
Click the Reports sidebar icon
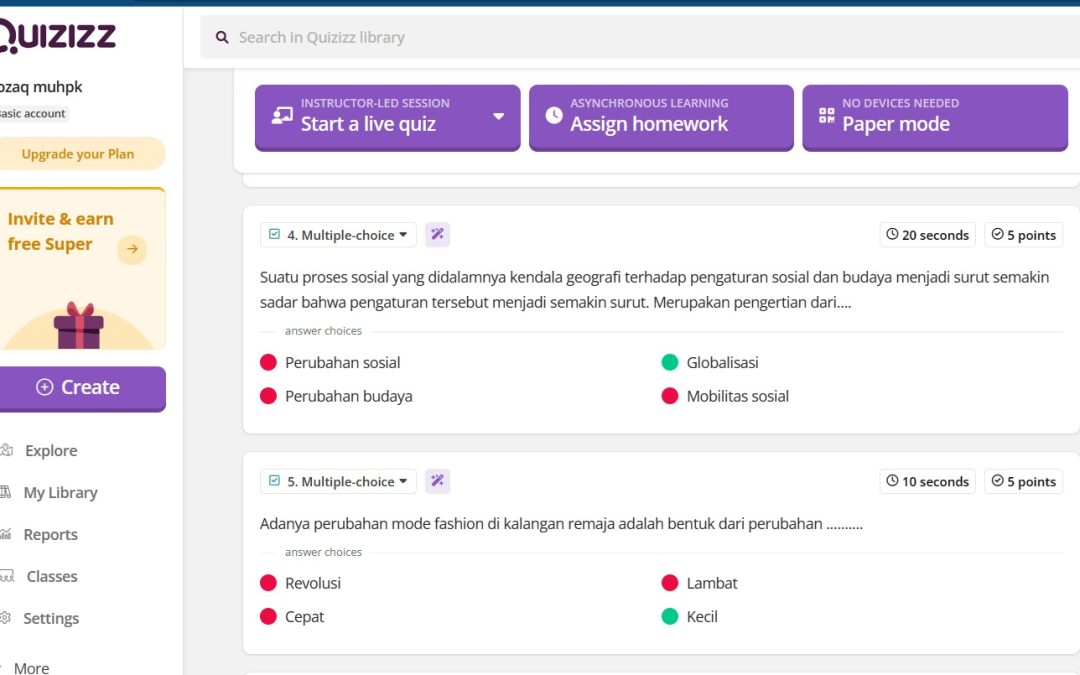click(x=6, y=534)
